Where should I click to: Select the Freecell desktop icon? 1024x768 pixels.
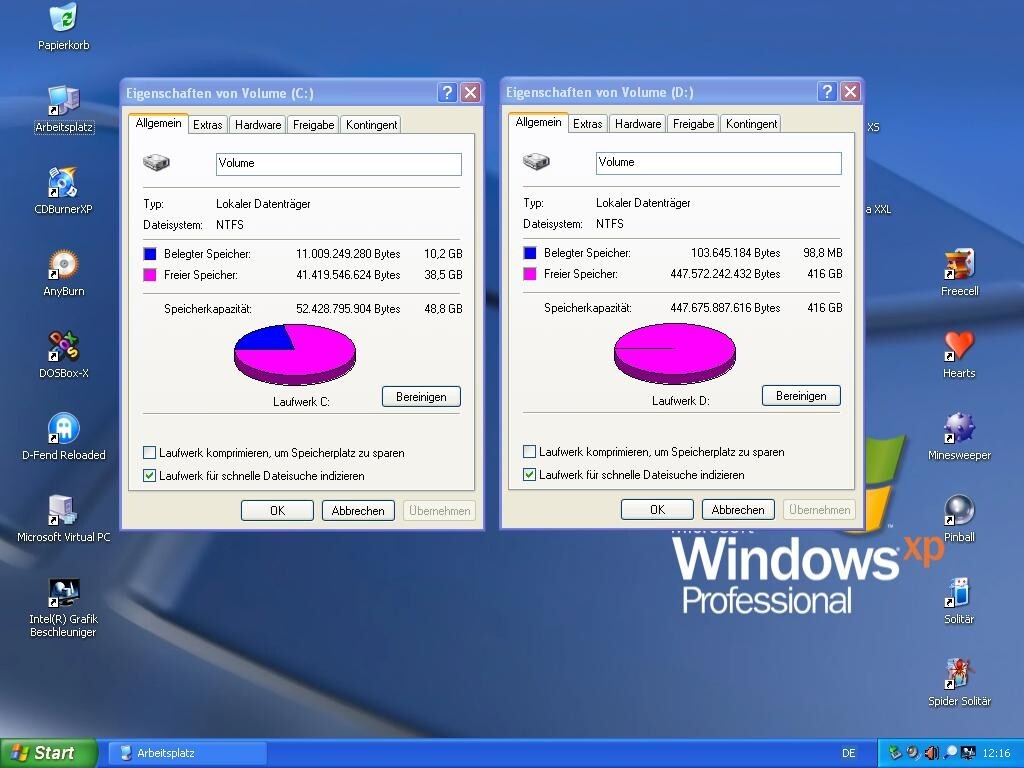(959, 265)
